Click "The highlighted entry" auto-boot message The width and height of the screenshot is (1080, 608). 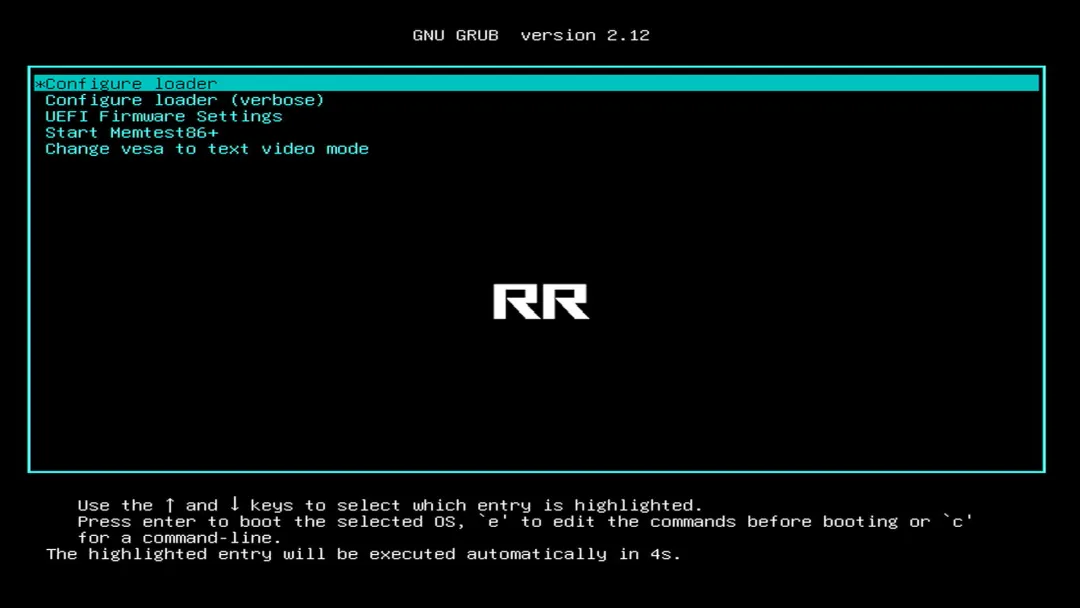[x=160, y=554]
